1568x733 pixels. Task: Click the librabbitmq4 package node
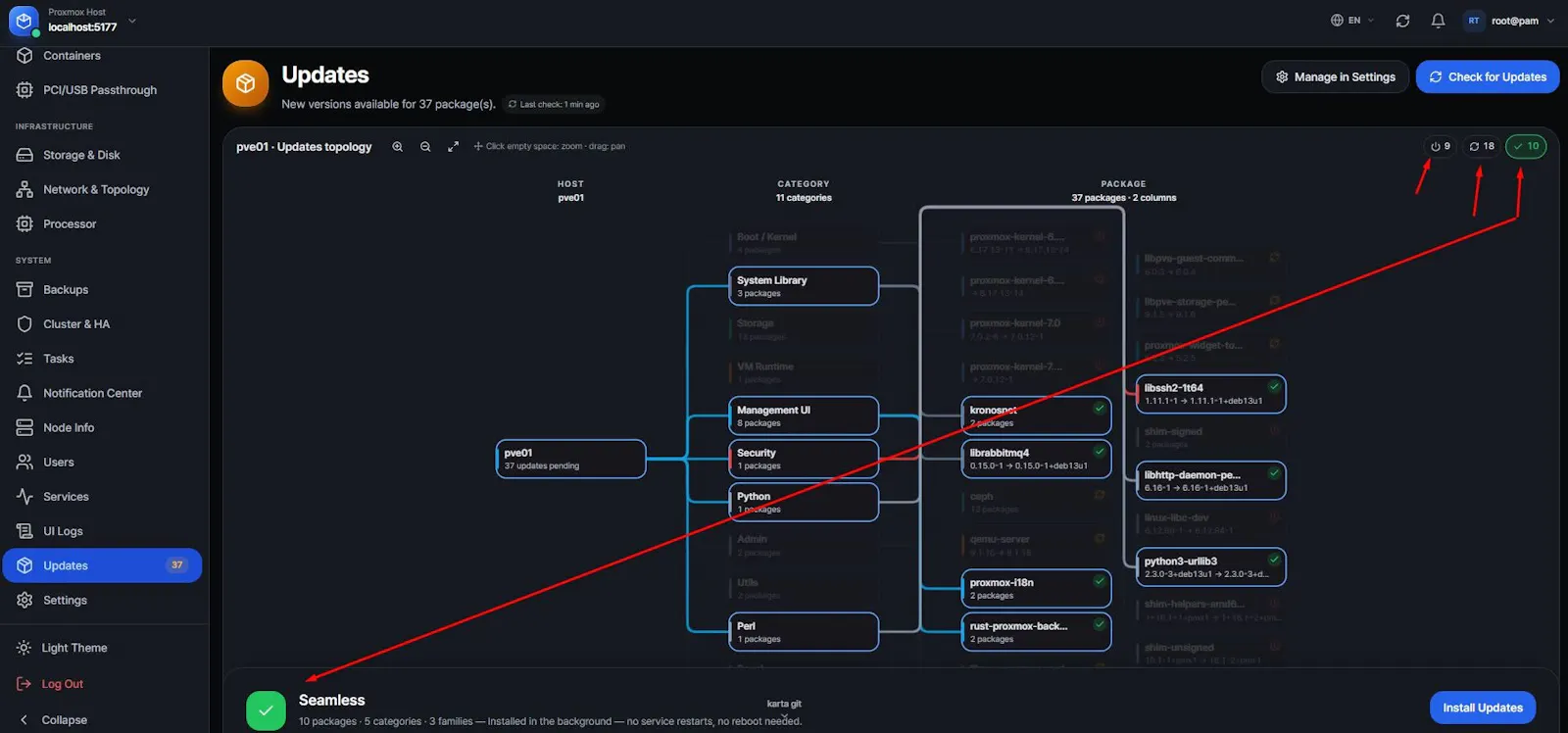tap(1037, 459)
